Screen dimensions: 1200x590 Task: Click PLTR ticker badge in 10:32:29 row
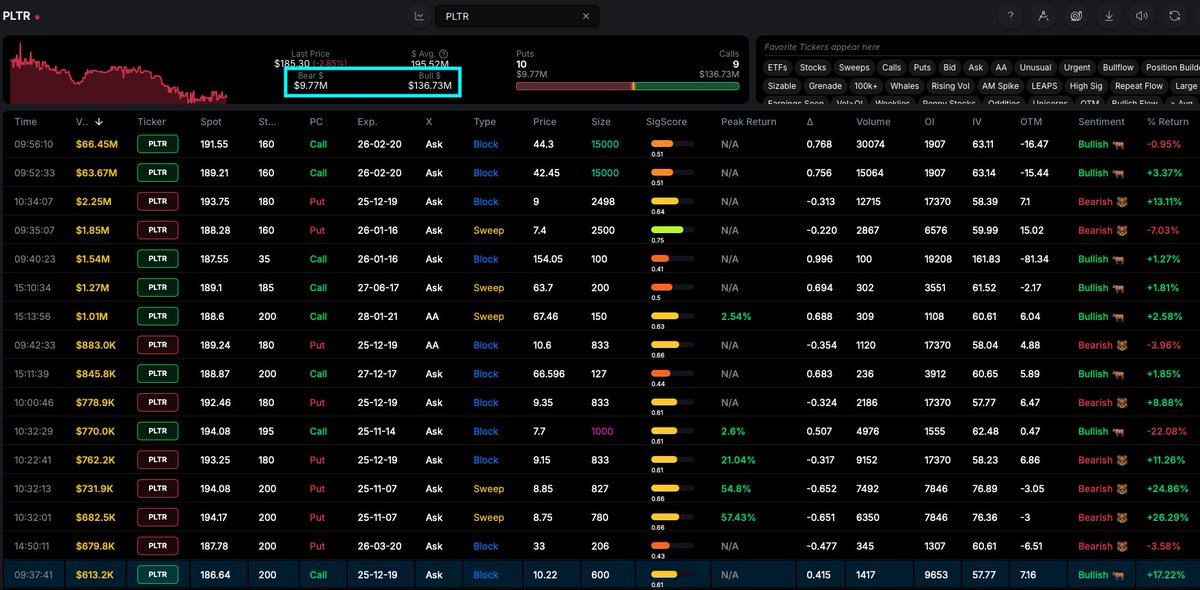[157, 431]
